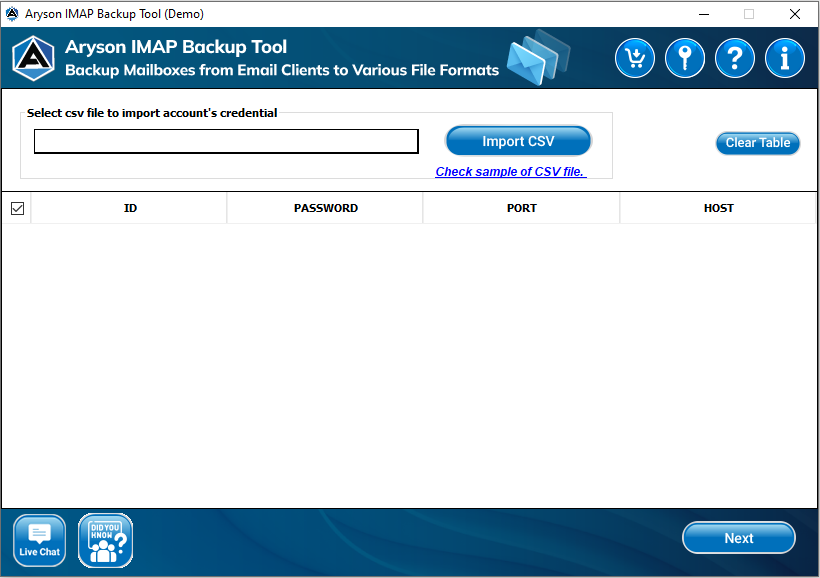Open the key activation icon

(685, 58)
